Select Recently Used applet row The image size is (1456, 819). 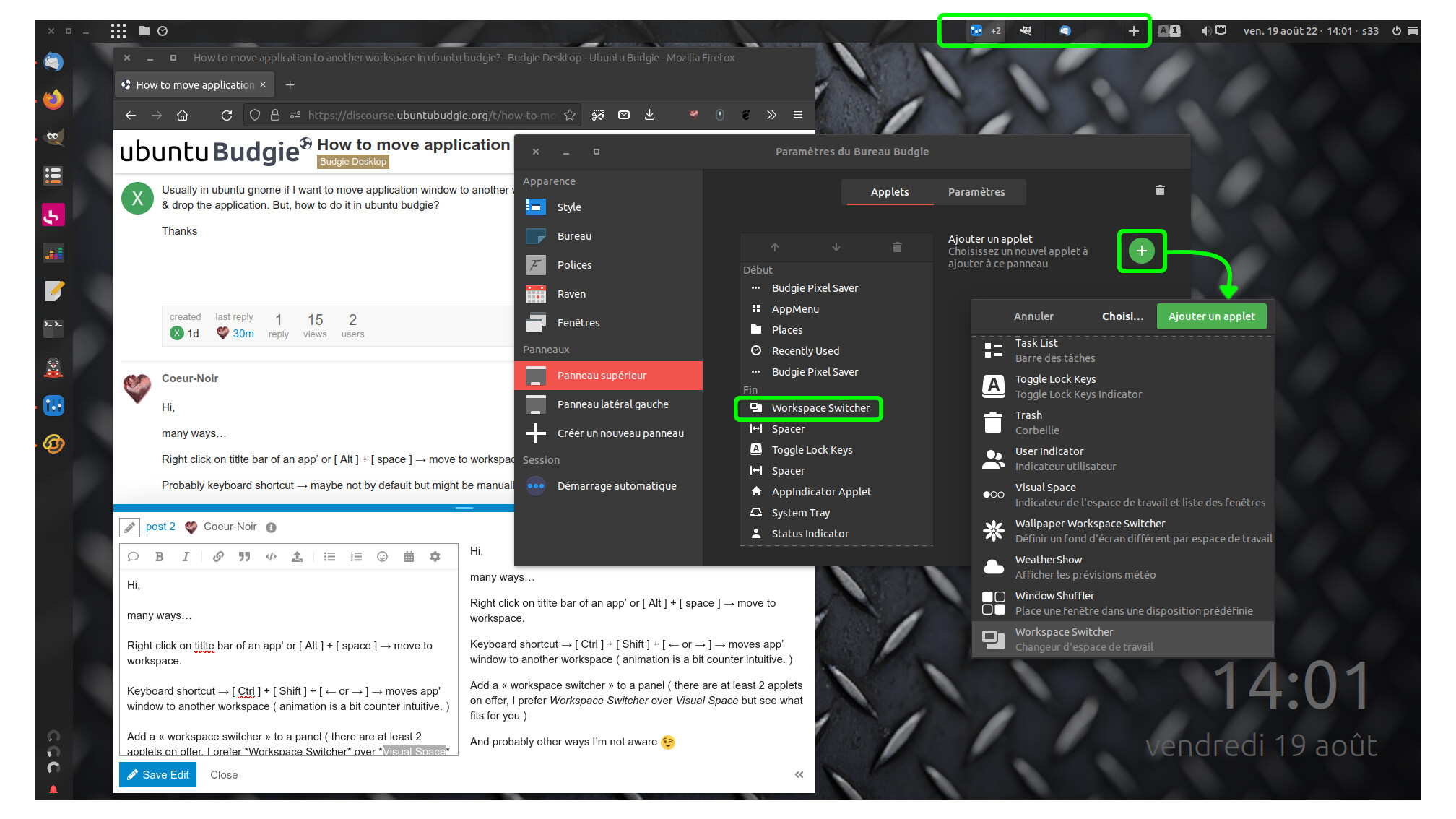pyautogui.click(x=836, y=351)
